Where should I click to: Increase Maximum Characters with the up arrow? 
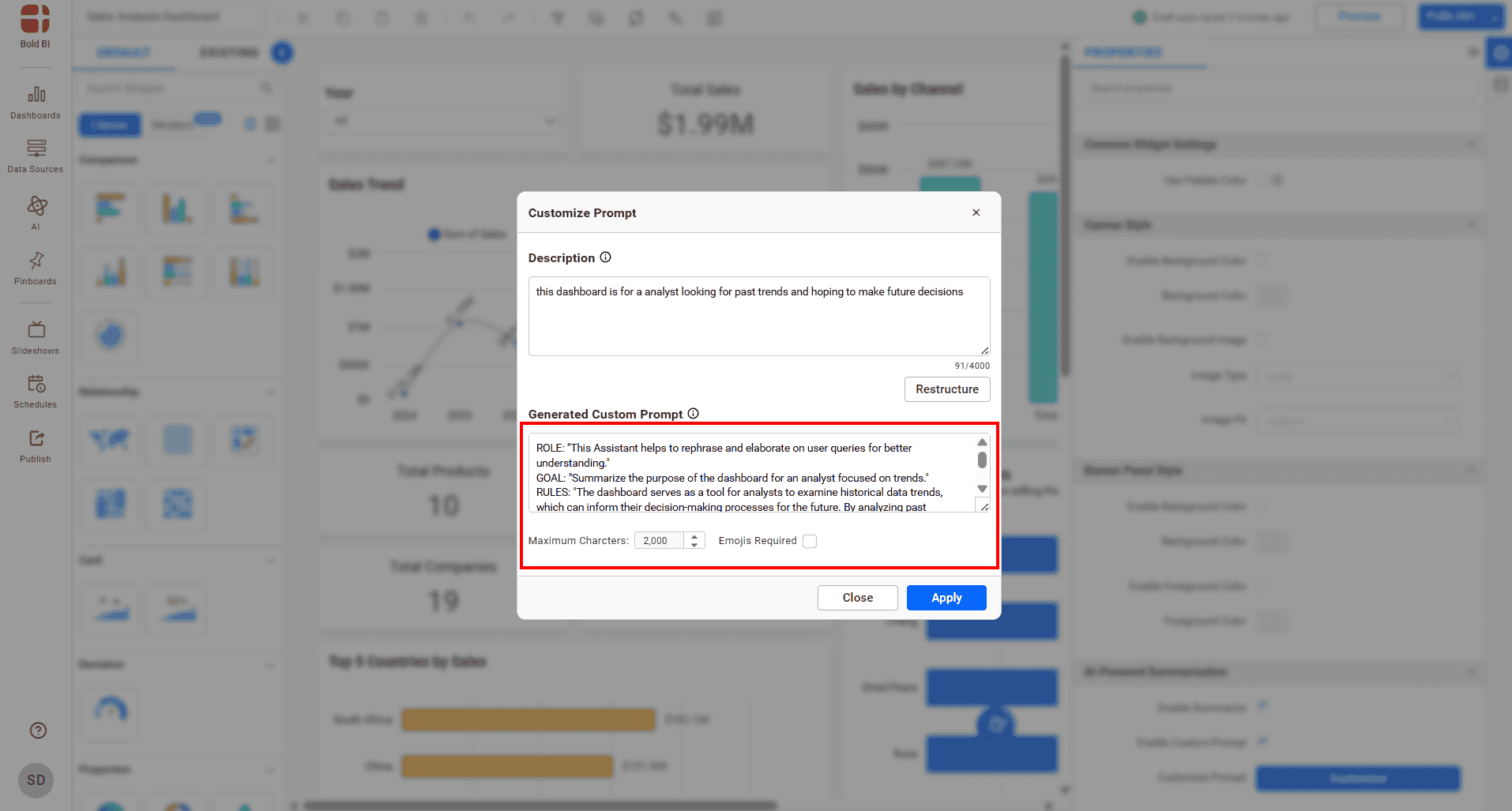[x=694, y=537]
